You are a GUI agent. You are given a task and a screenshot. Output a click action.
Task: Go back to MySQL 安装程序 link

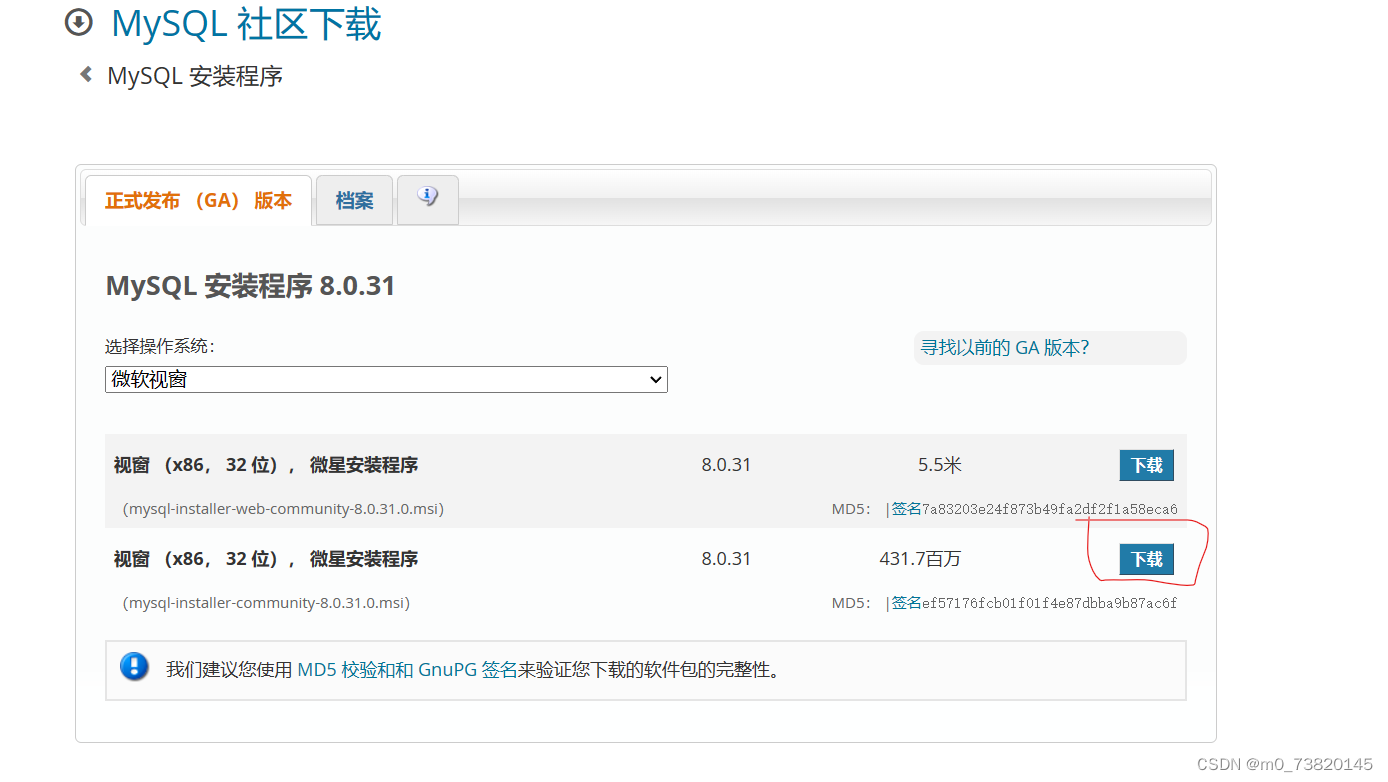point(195,76)
